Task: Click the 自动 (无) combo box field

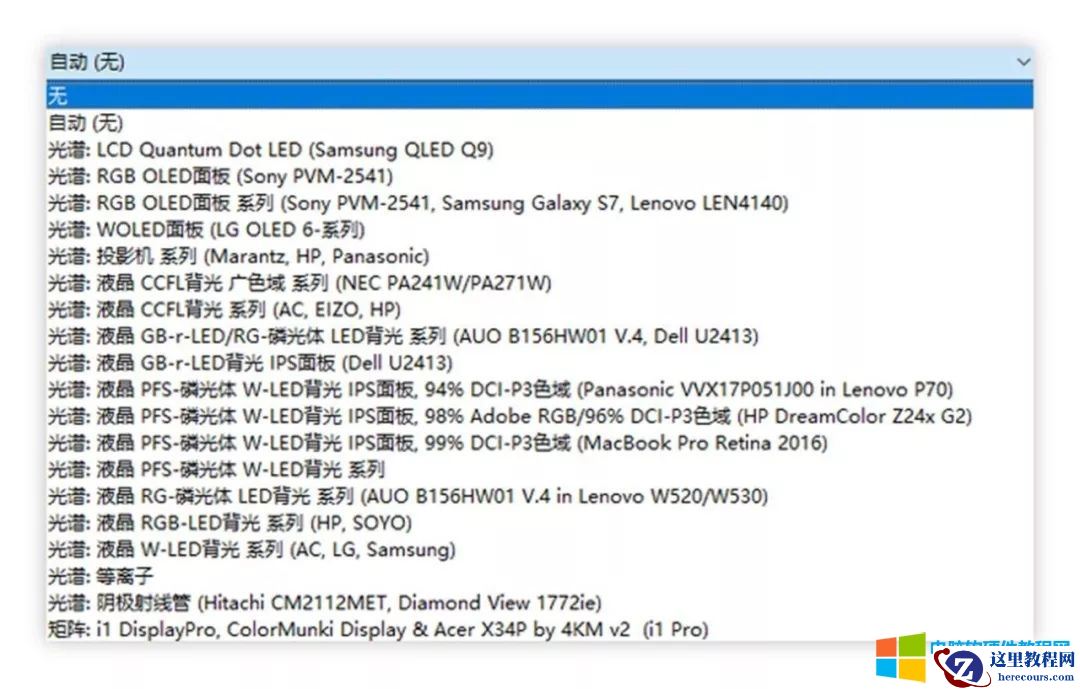Action: tap(540, 62)
